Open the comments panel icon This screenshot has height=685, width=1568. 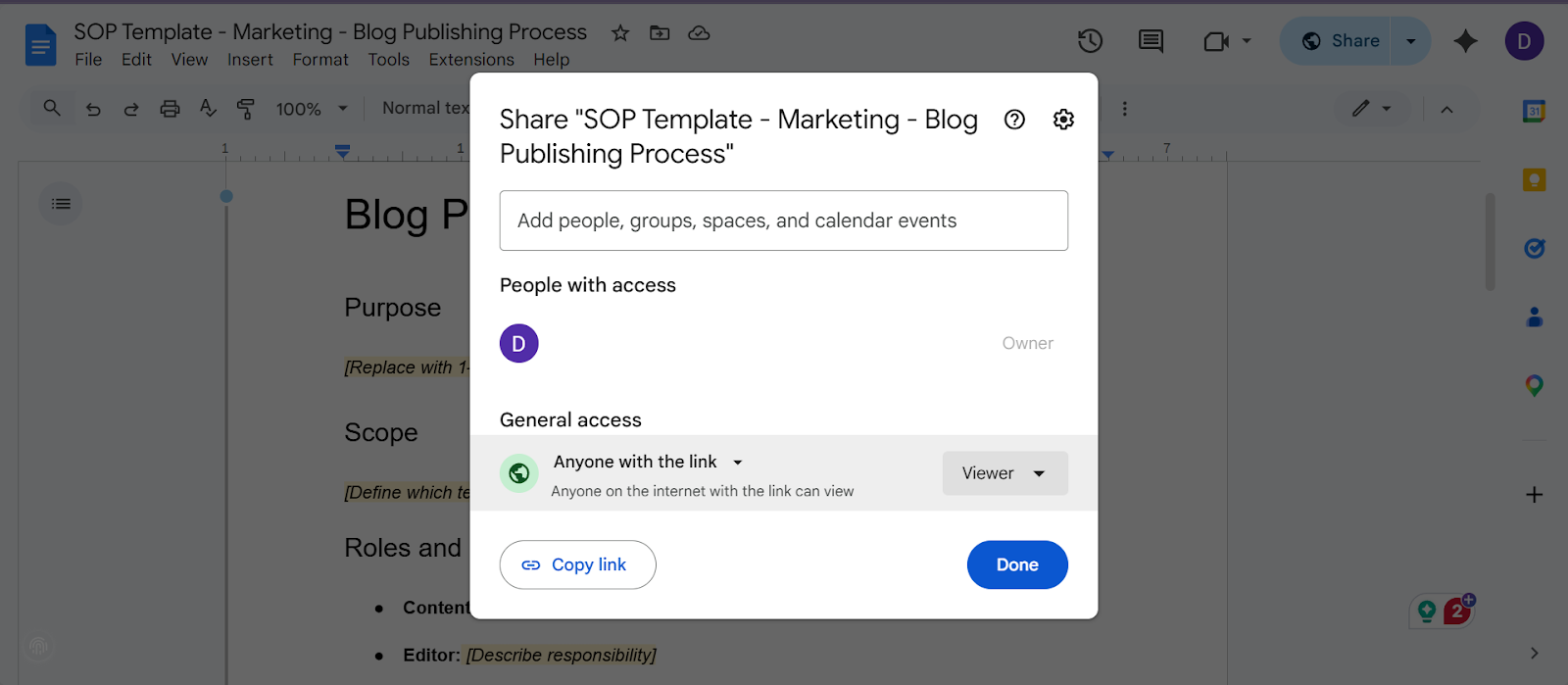pyautogui.click(x=1151, y=41)
